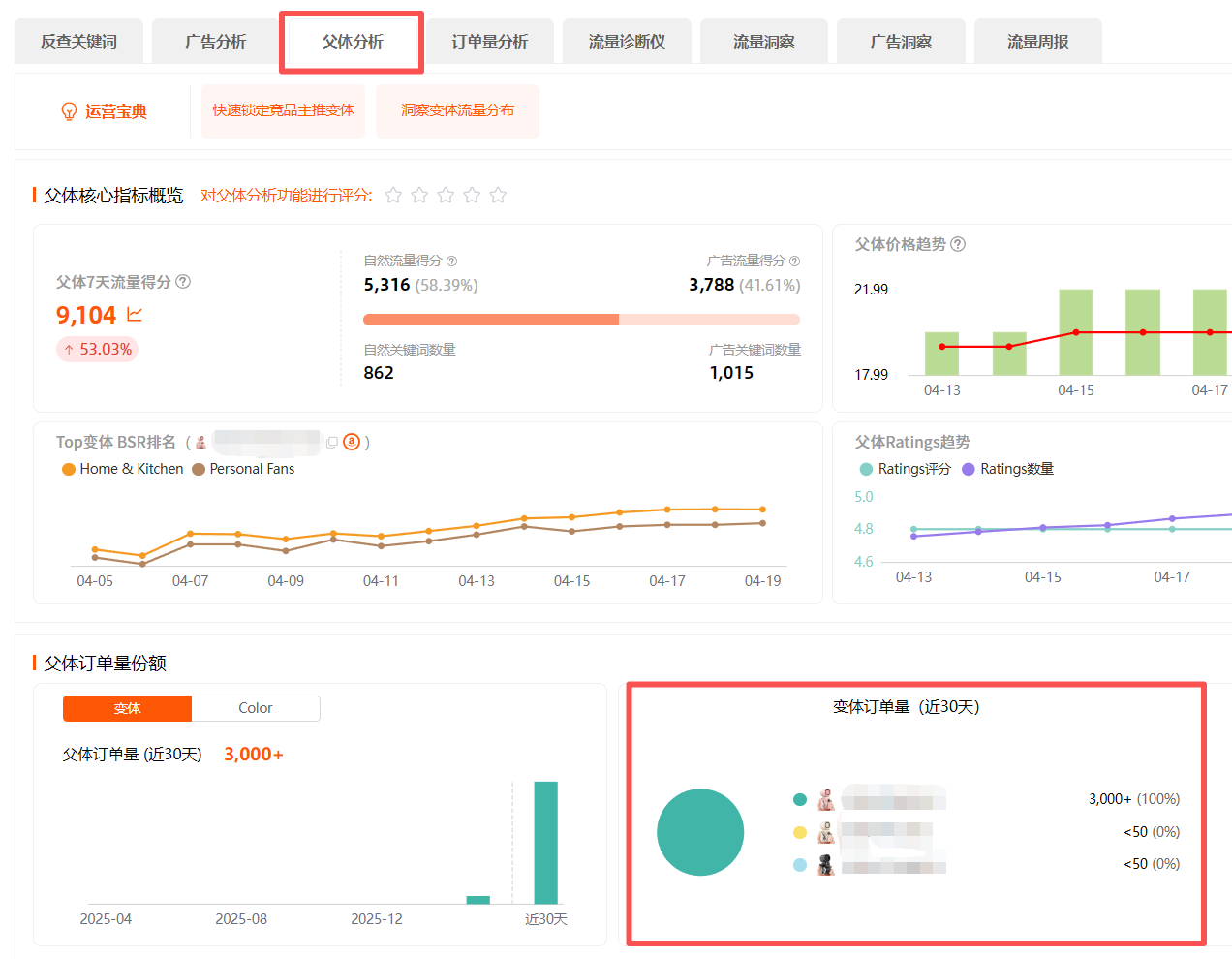Open Amazon listing via orange 'a' icon

pos(352,442)
